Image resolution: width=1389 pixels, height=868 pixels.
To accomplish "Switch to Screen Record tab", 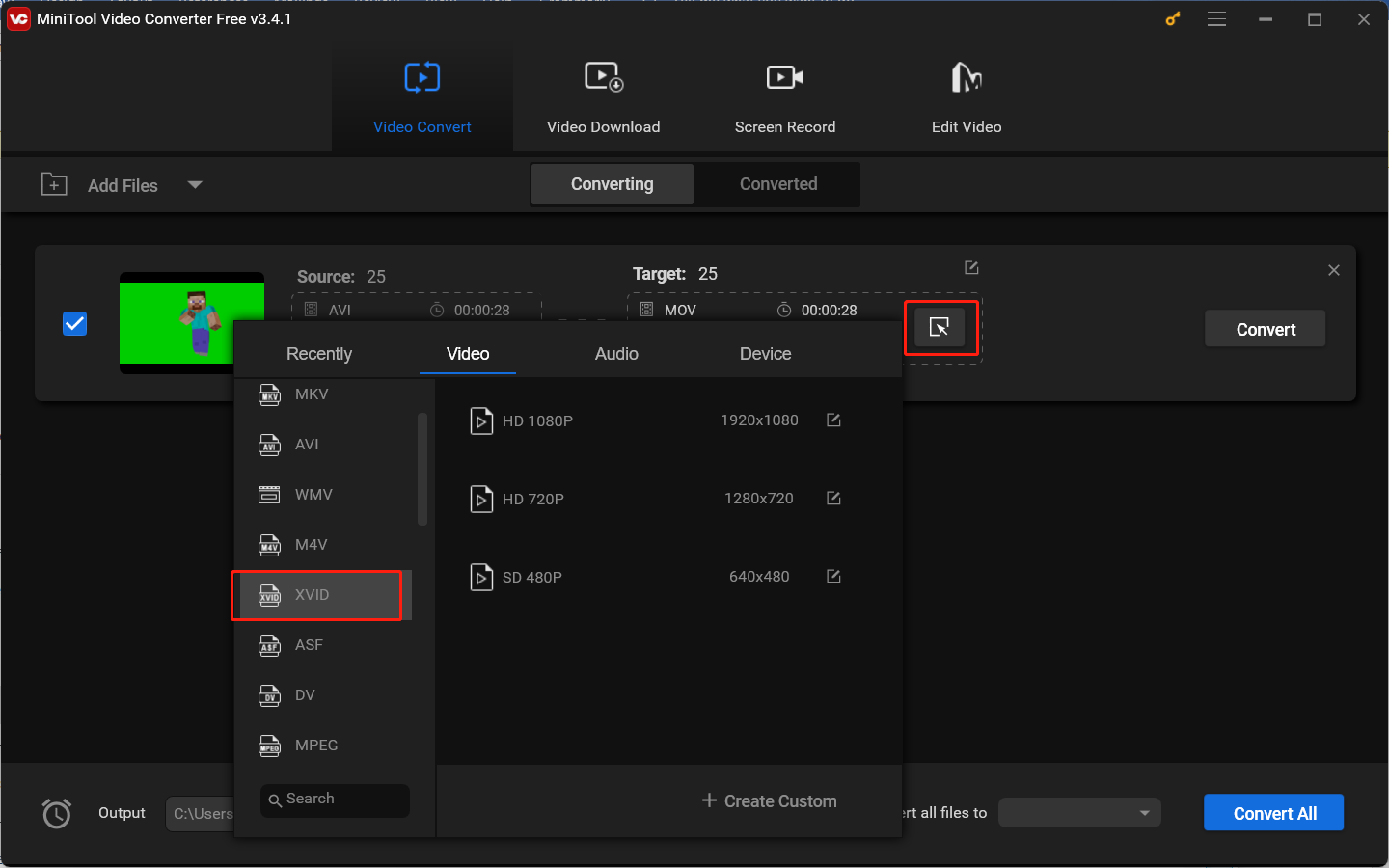I will (x=785, y=98).
